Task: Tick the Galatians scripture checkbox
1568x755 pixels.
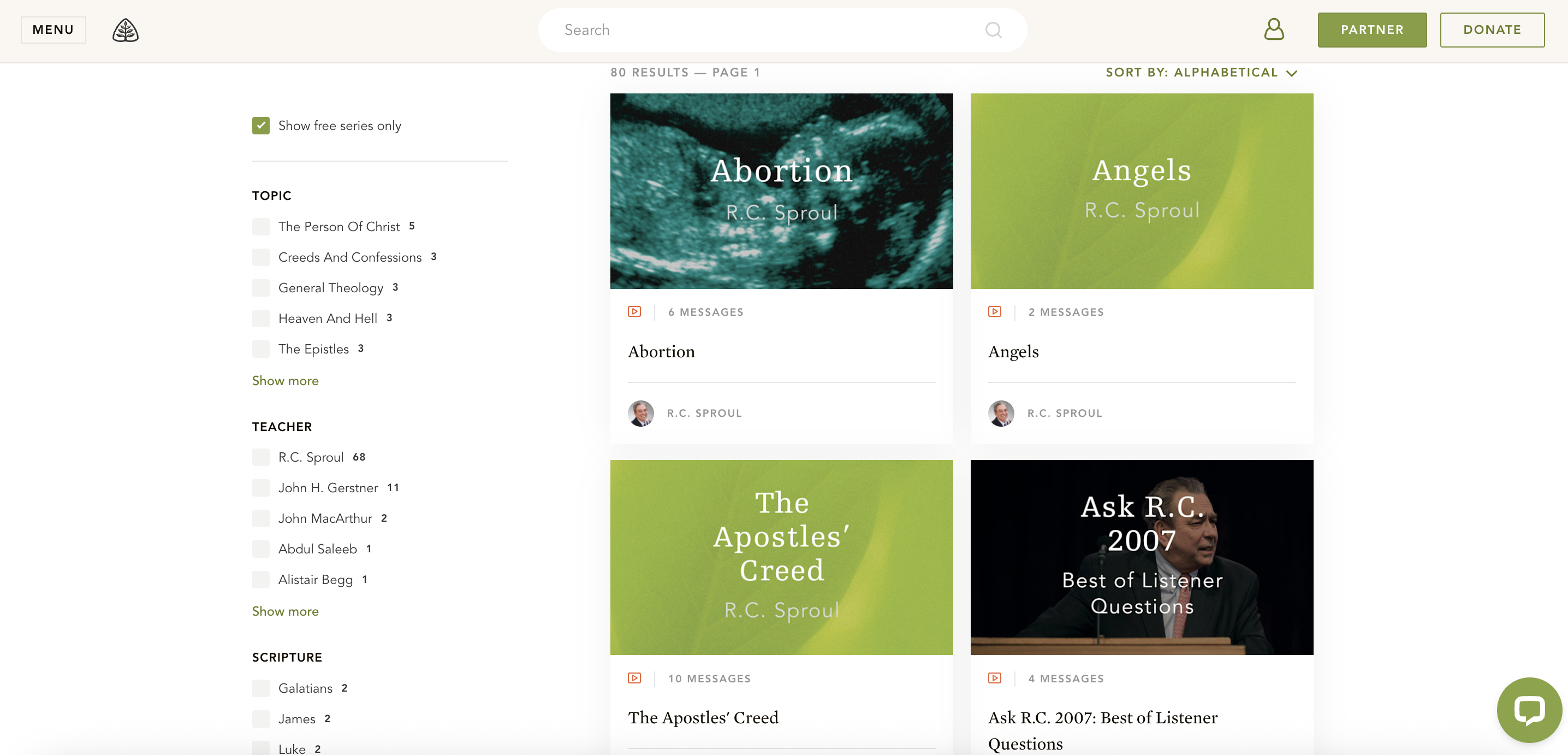Action: click(261, 688)
